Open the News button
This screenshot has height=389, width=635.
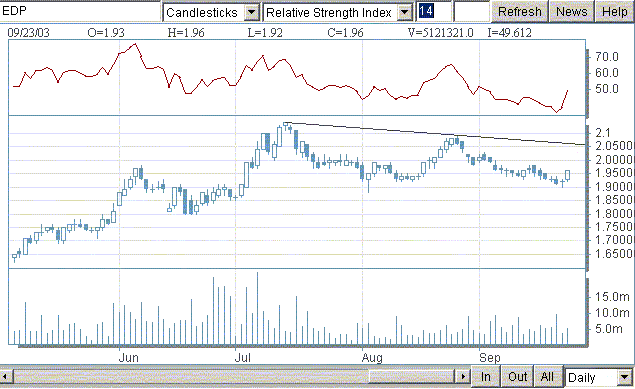tap(571, 11)
